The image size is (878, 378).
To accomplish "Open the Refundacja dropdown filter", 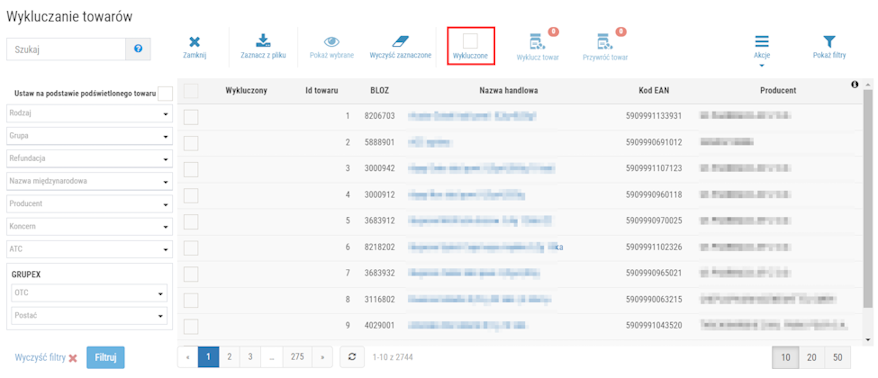I will (90, 159).
